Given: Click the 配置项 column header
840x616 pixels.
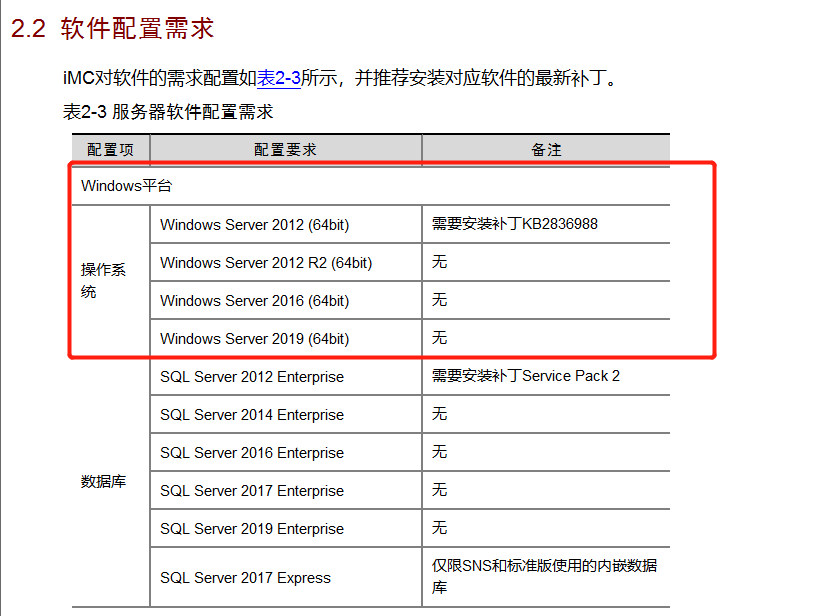Looking at the screenshot, I should pyautogui.click(x=110, y=149).
